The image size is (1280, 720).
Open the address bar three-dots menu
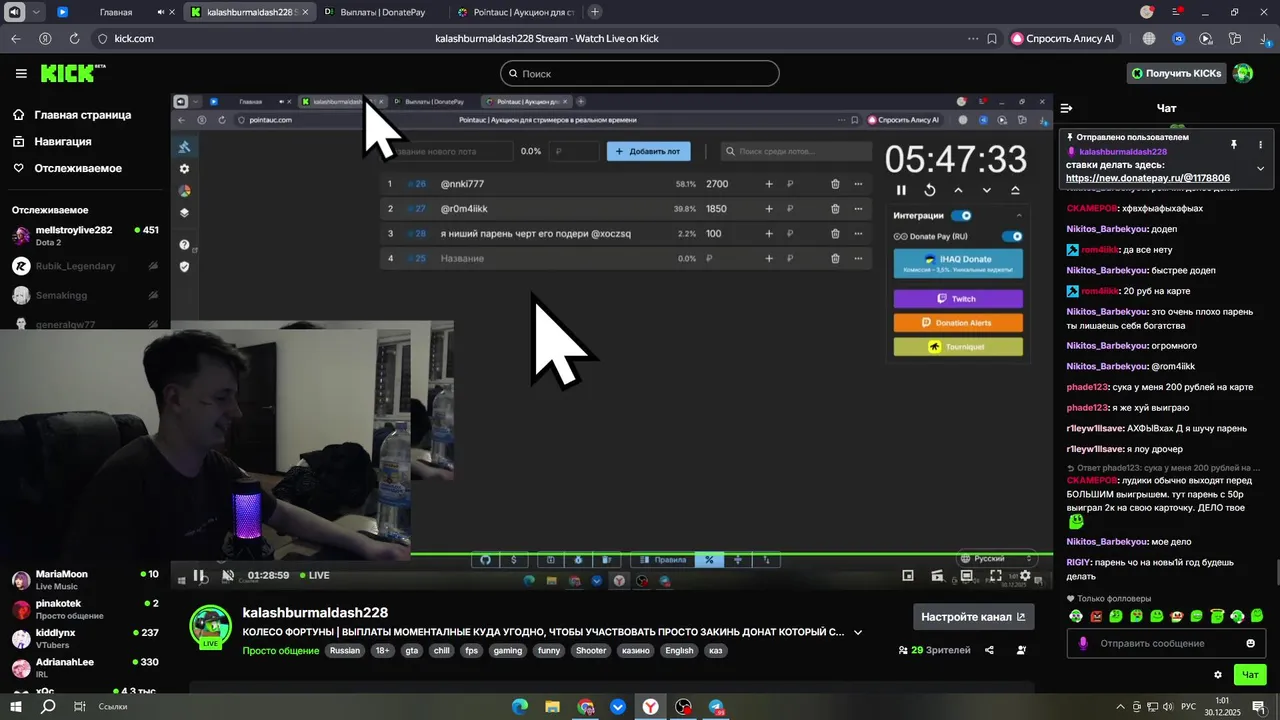973,38
